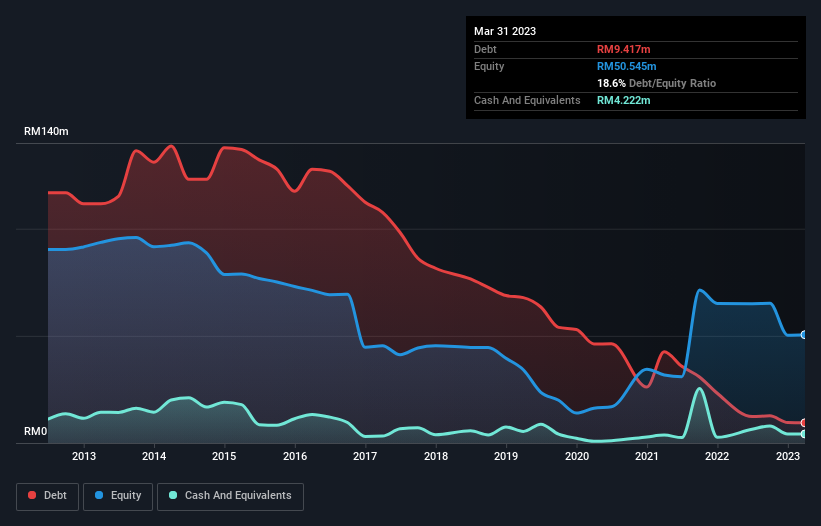The height and width of the screenshot is (526, 821).
Task: Select the 2021 x-axis label
Action: (x=647, y=456)
